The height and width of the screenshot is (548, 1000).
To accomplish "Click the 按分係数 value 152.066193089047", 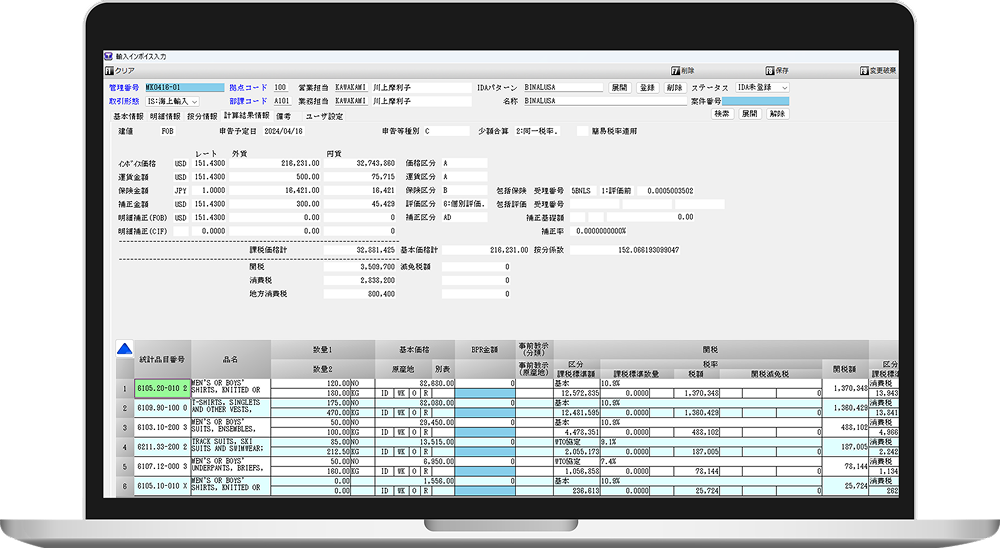I will 625,250.
